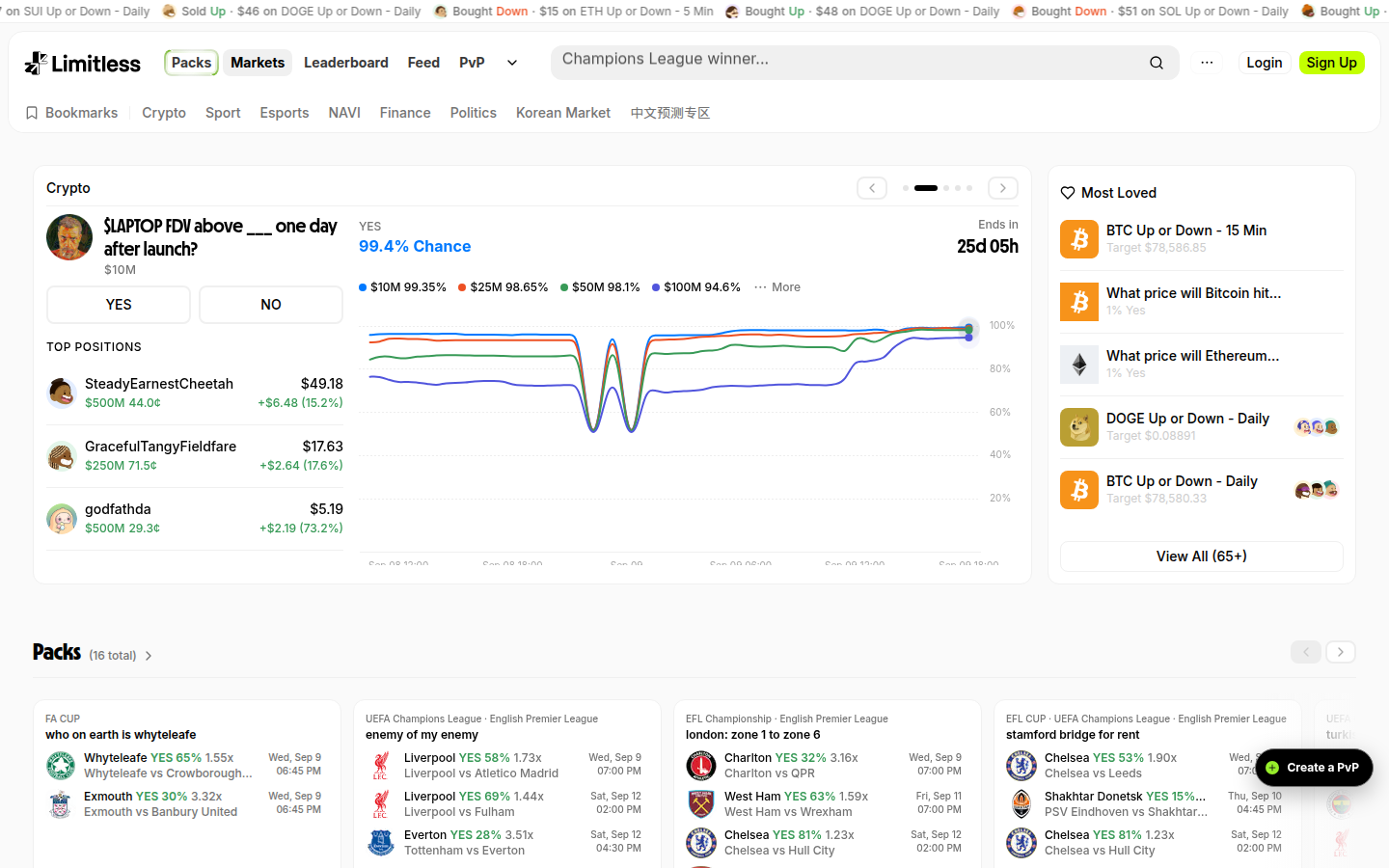This screenshot has width=1389, height=868.
Task: Click green plus icon on Create a PvP
Action: point(1272,768)
